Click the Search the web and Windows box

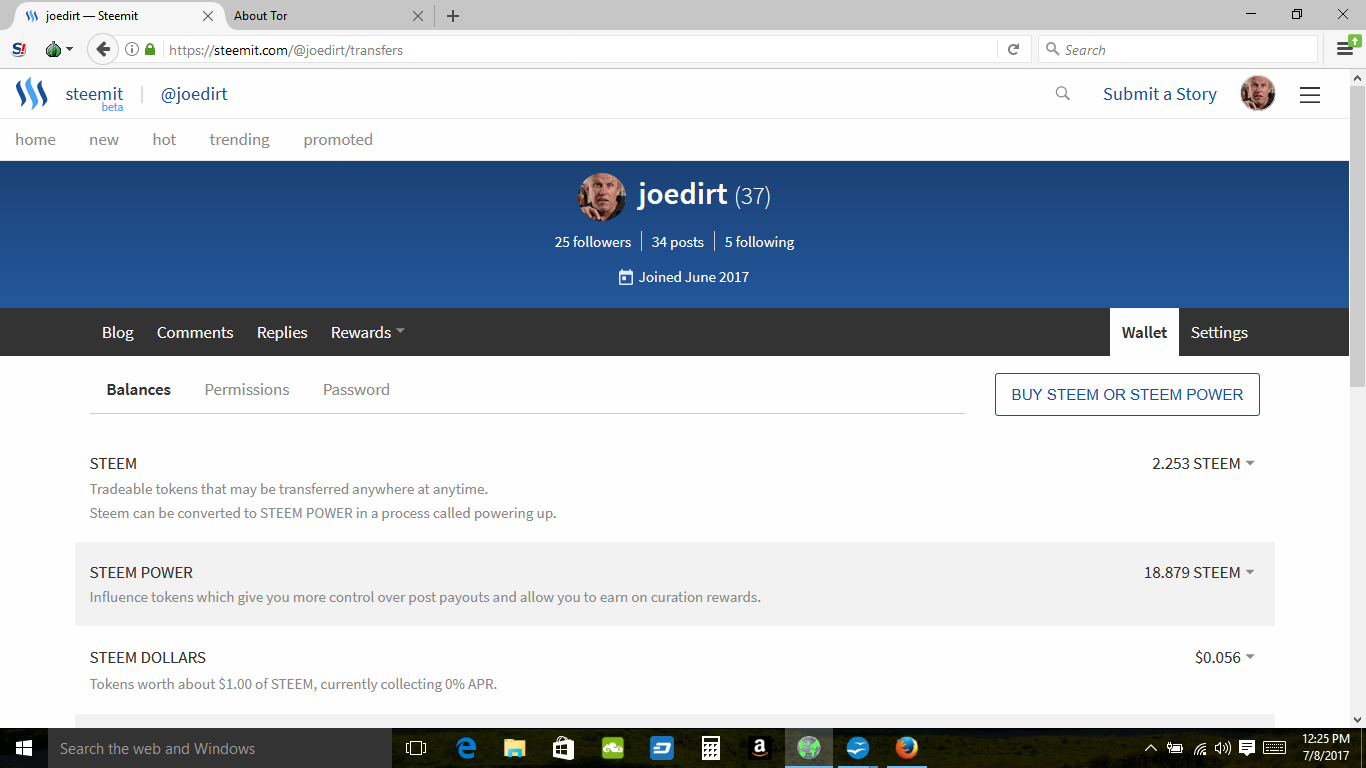point(220,748)
